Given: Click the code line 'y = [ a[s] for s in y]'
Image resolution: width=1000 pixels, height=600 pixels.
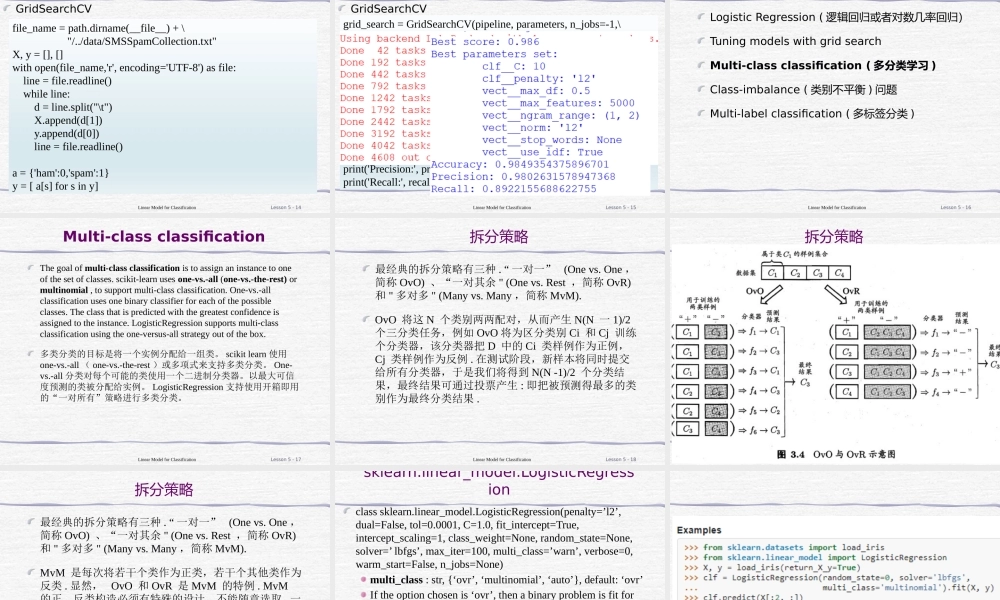Looking at the screenshot, I should 55,186.
